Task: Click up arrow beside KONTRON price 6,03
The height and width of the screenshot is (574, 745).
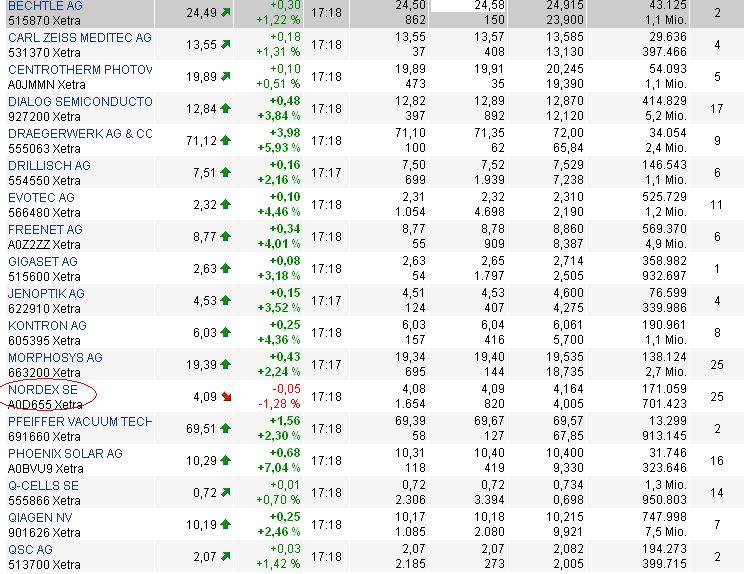Action: click(226, 332)
